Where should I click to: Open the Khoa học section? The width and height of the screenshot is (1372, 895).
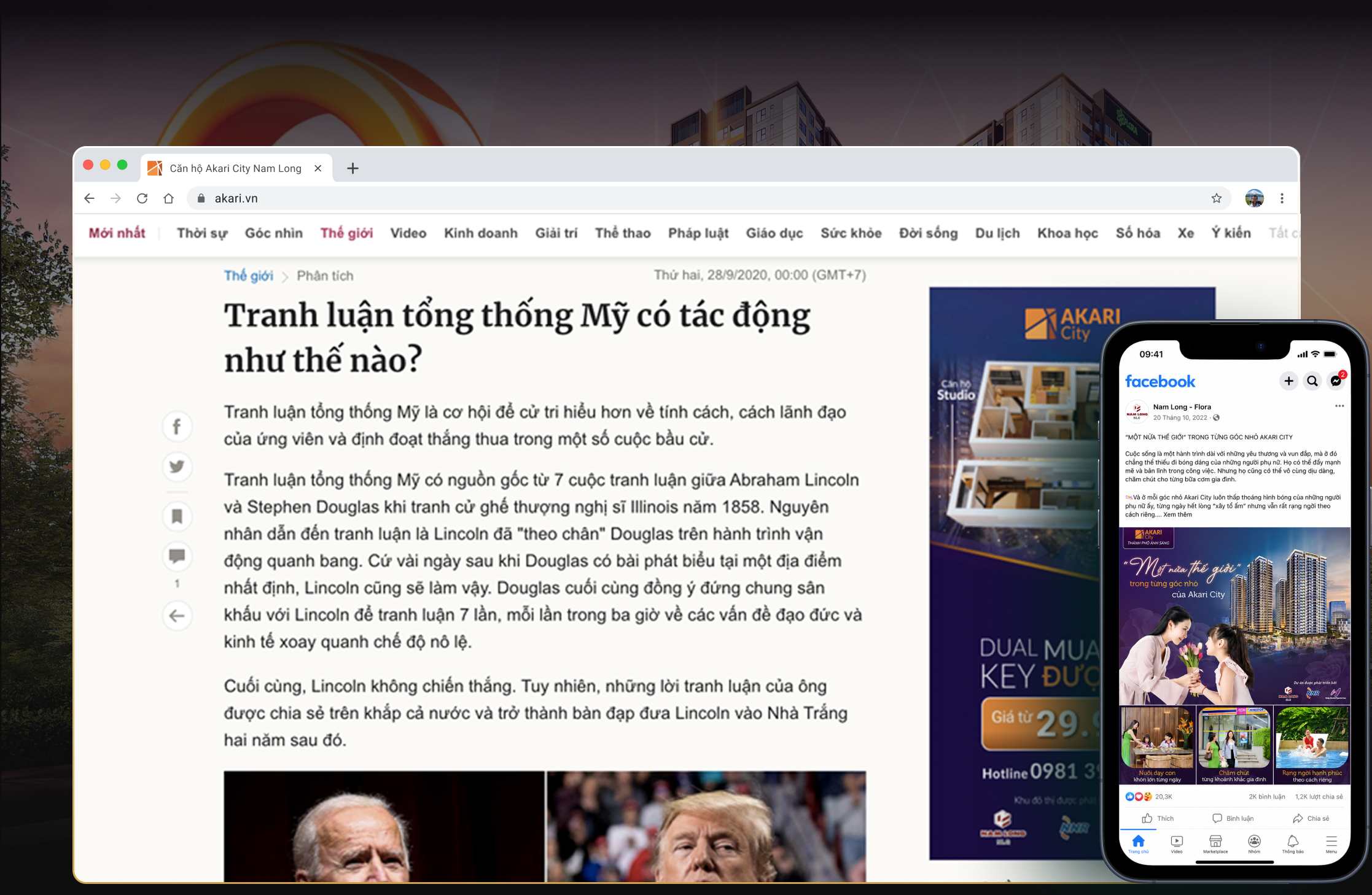[1068, 233]
